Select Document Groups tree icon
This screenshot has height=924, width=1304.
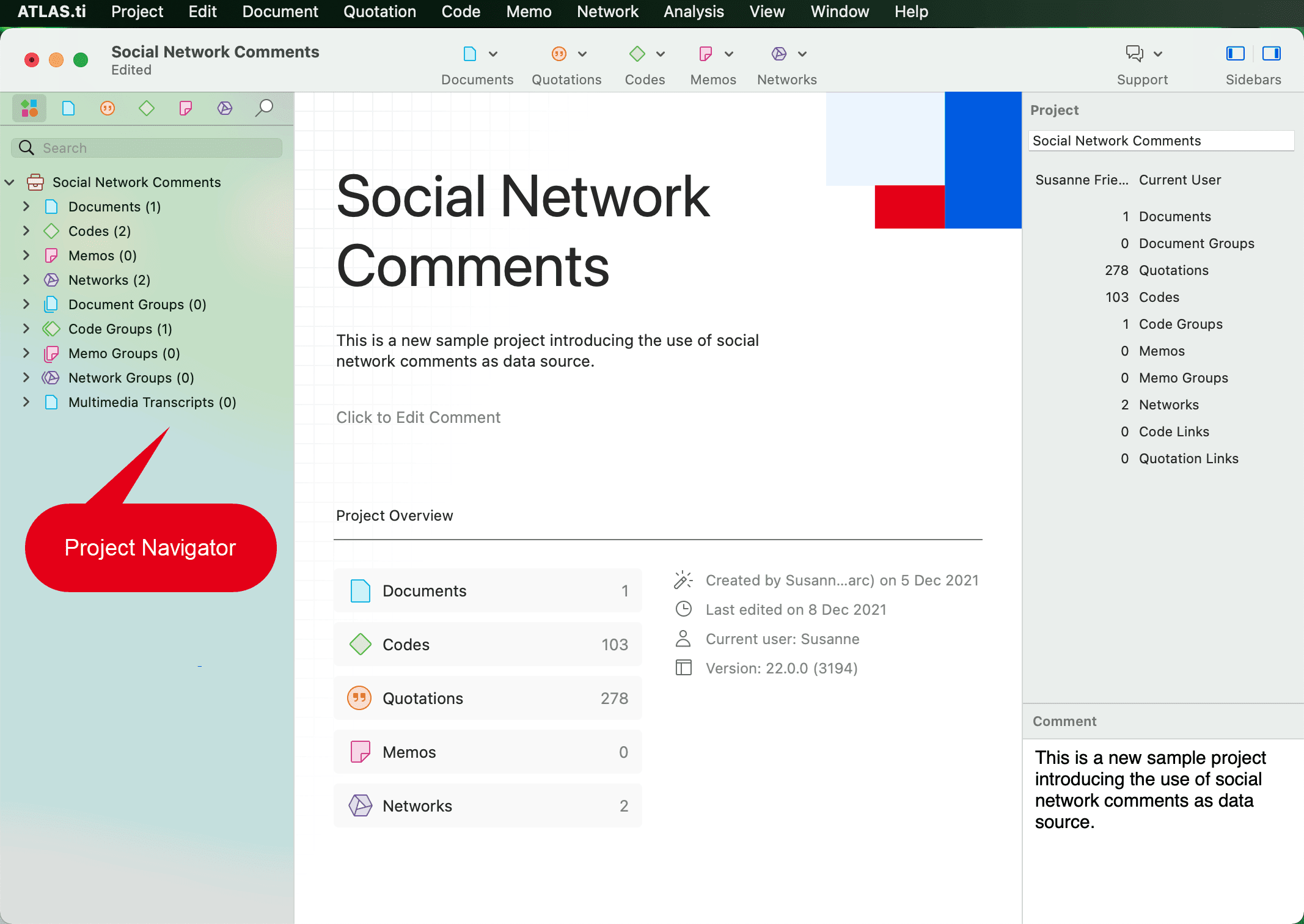pyautogui.click(x=51, y=304)
